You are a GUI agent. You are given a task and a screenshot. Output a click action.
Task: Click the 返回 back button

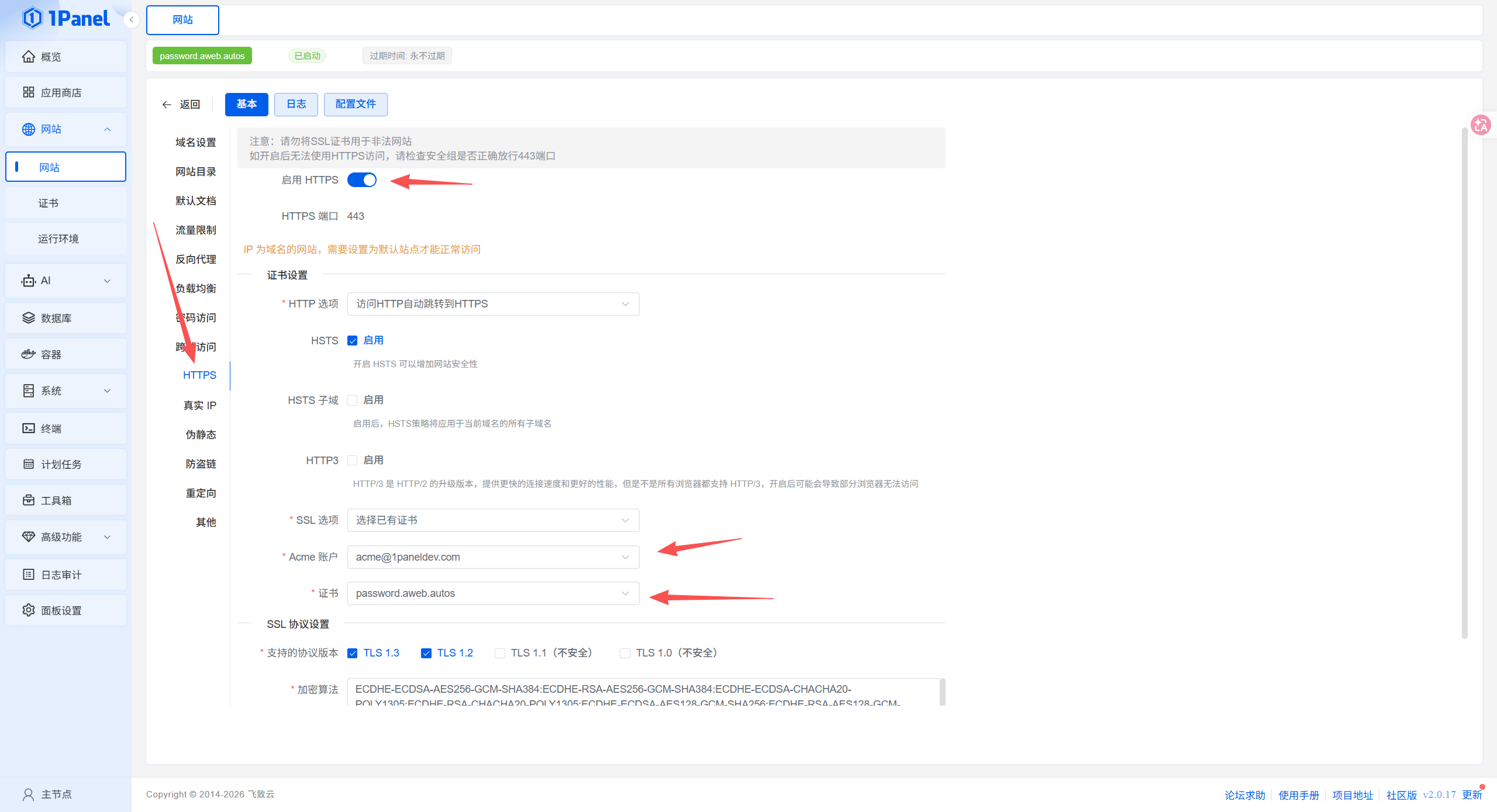tap(181, 105)
